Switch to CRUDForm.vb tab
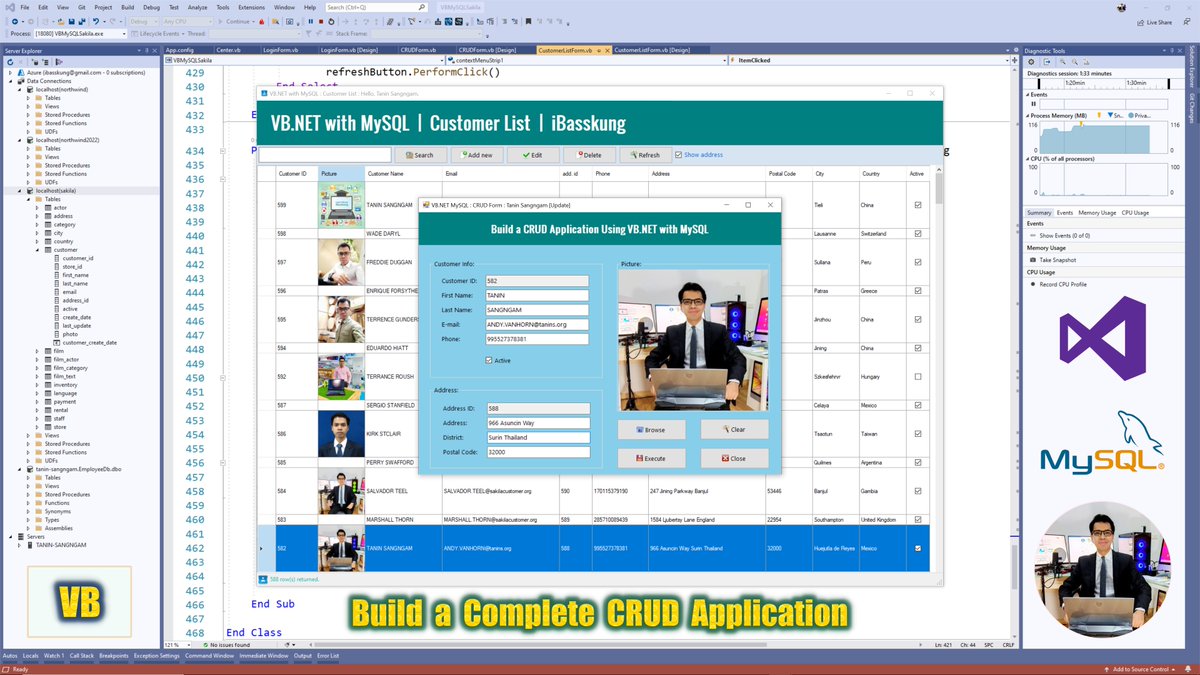This screenshot has height=675, width=1200. coord(417,50)
